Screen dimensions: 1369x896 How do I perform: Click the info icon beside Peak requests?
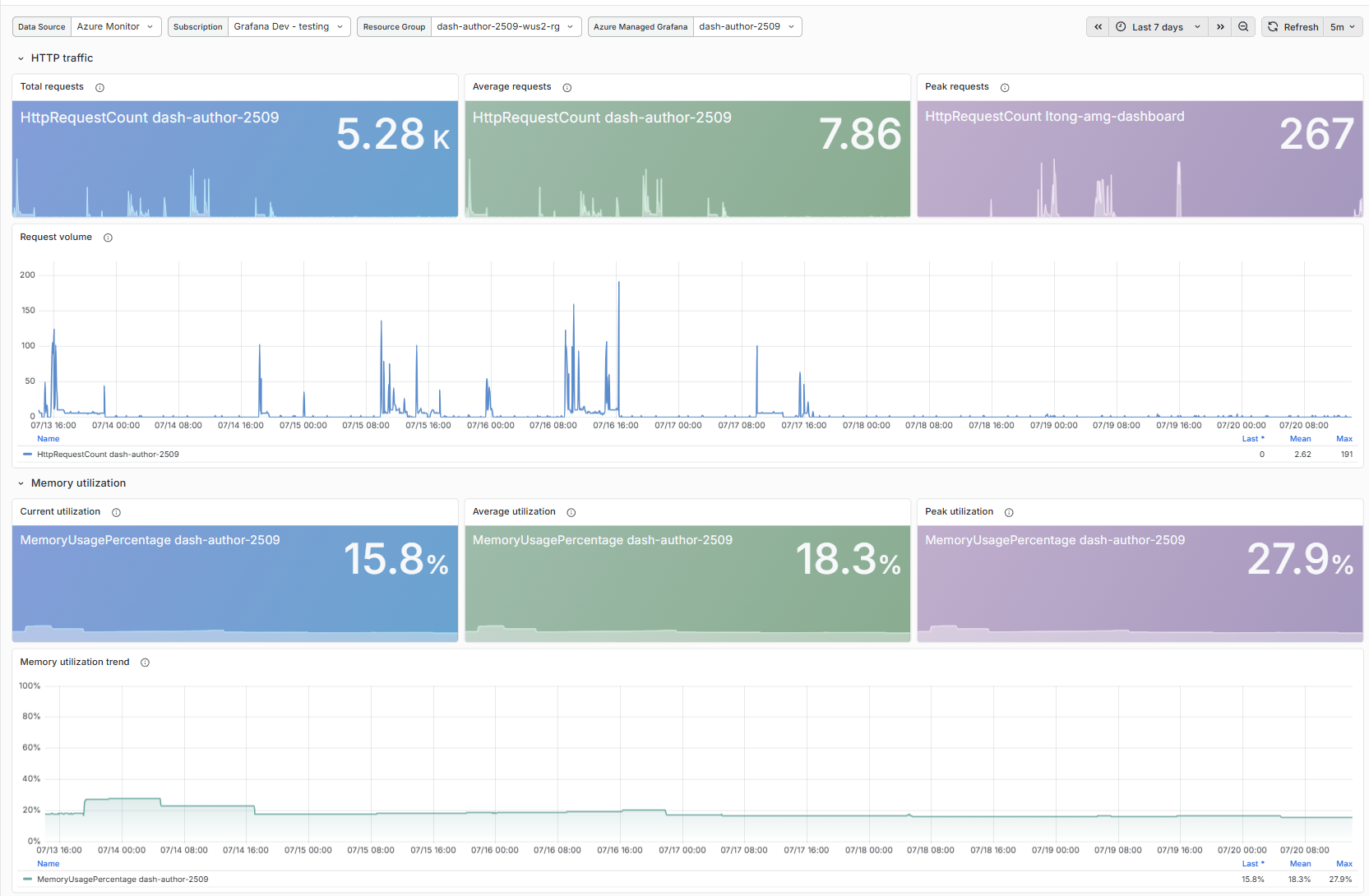[1005, 87]
